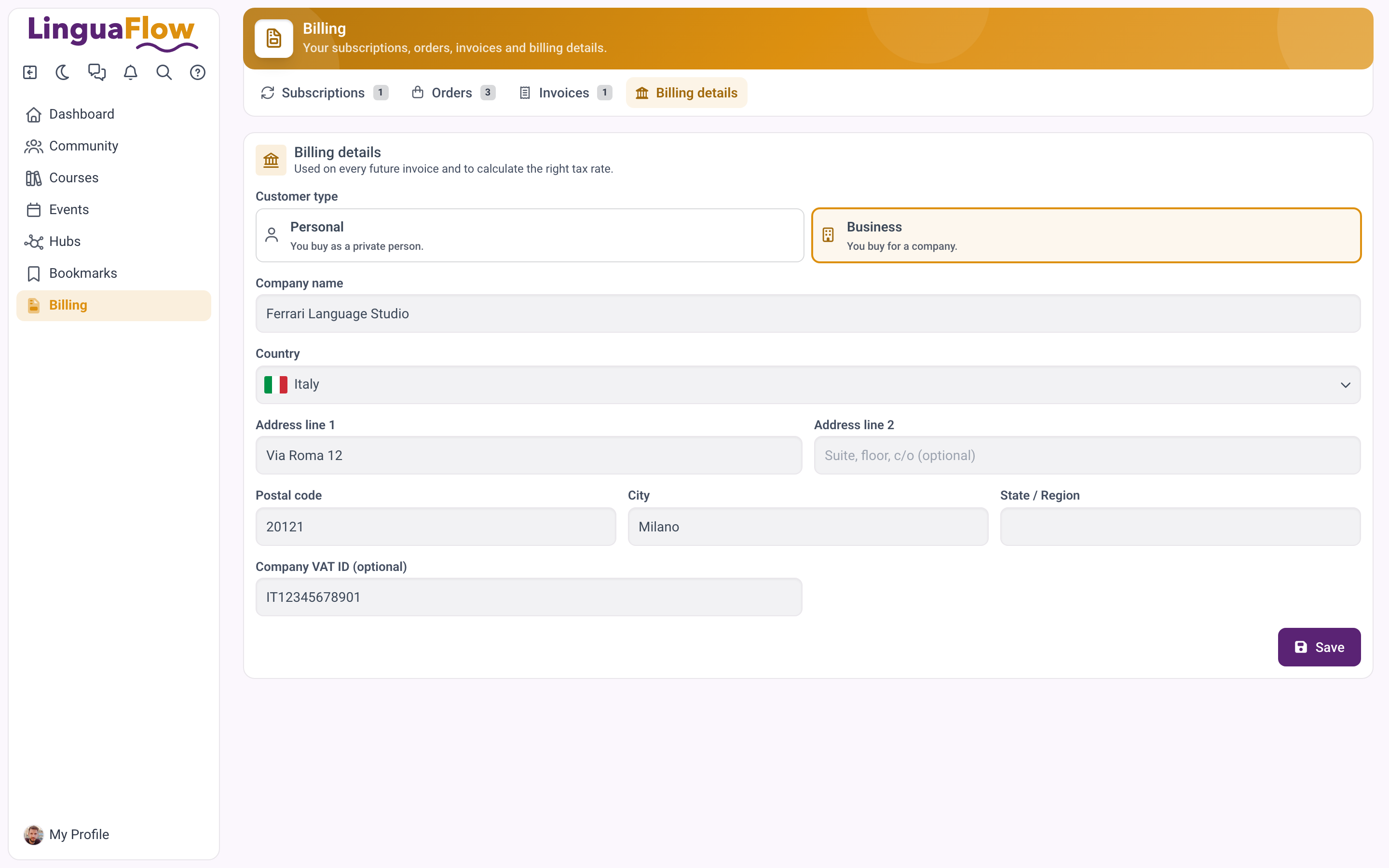
Task: Navigate to Events page
Action: 114,210
